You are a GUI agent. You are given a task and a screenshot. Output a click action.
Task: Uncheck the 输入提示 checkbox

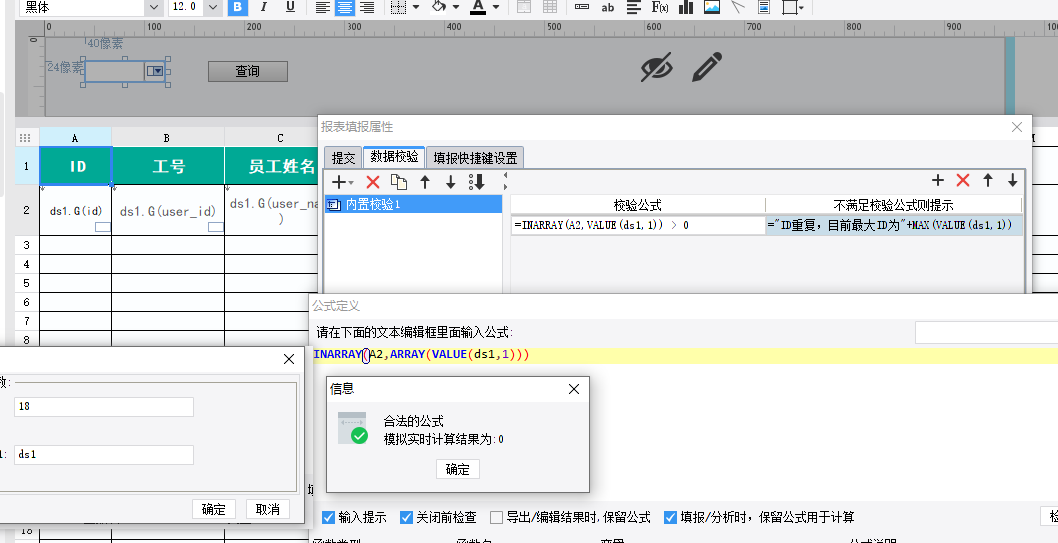pos(329,517)
